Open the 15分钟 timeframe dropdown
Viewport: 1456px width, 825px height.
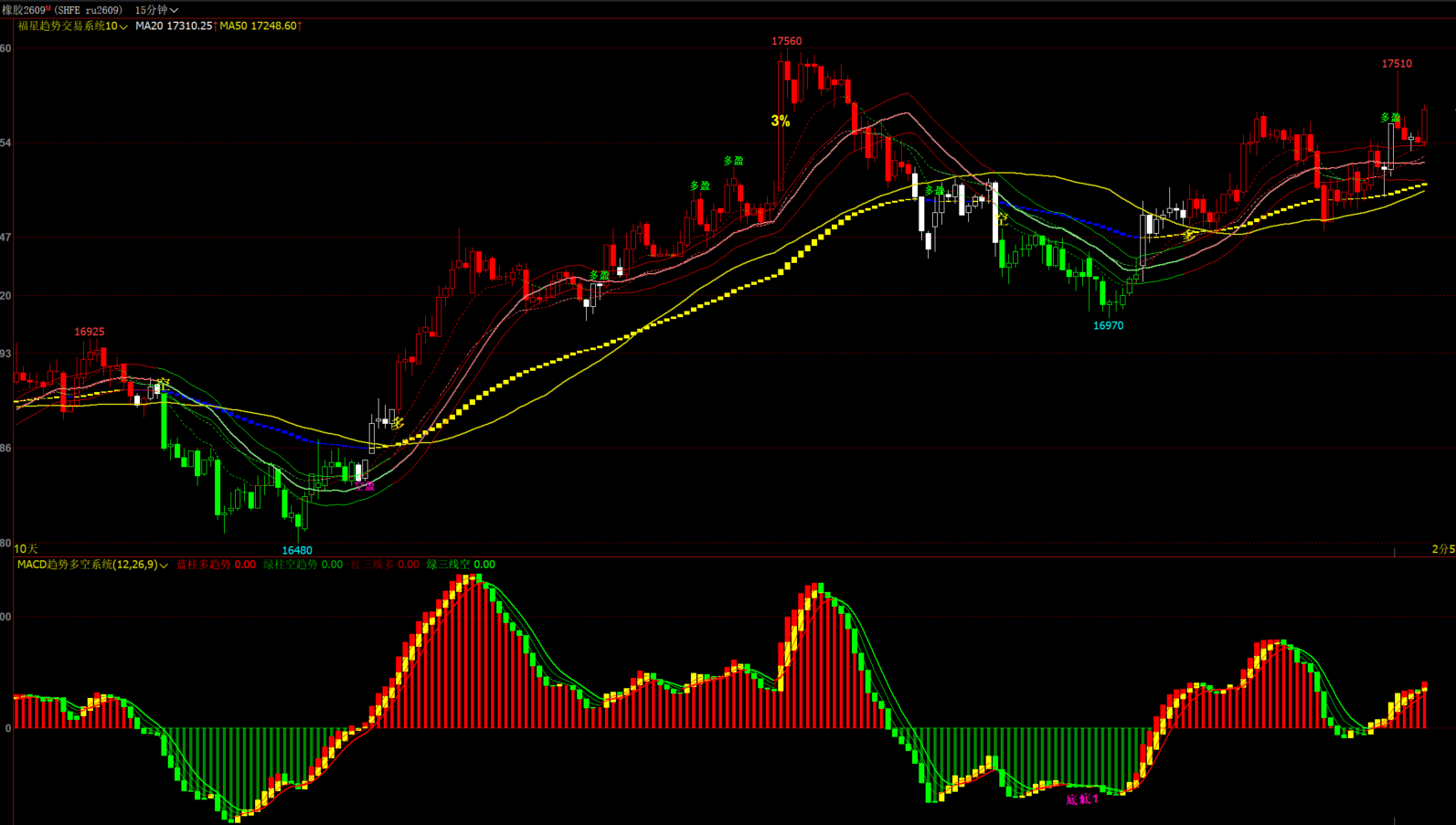point(156,10)
